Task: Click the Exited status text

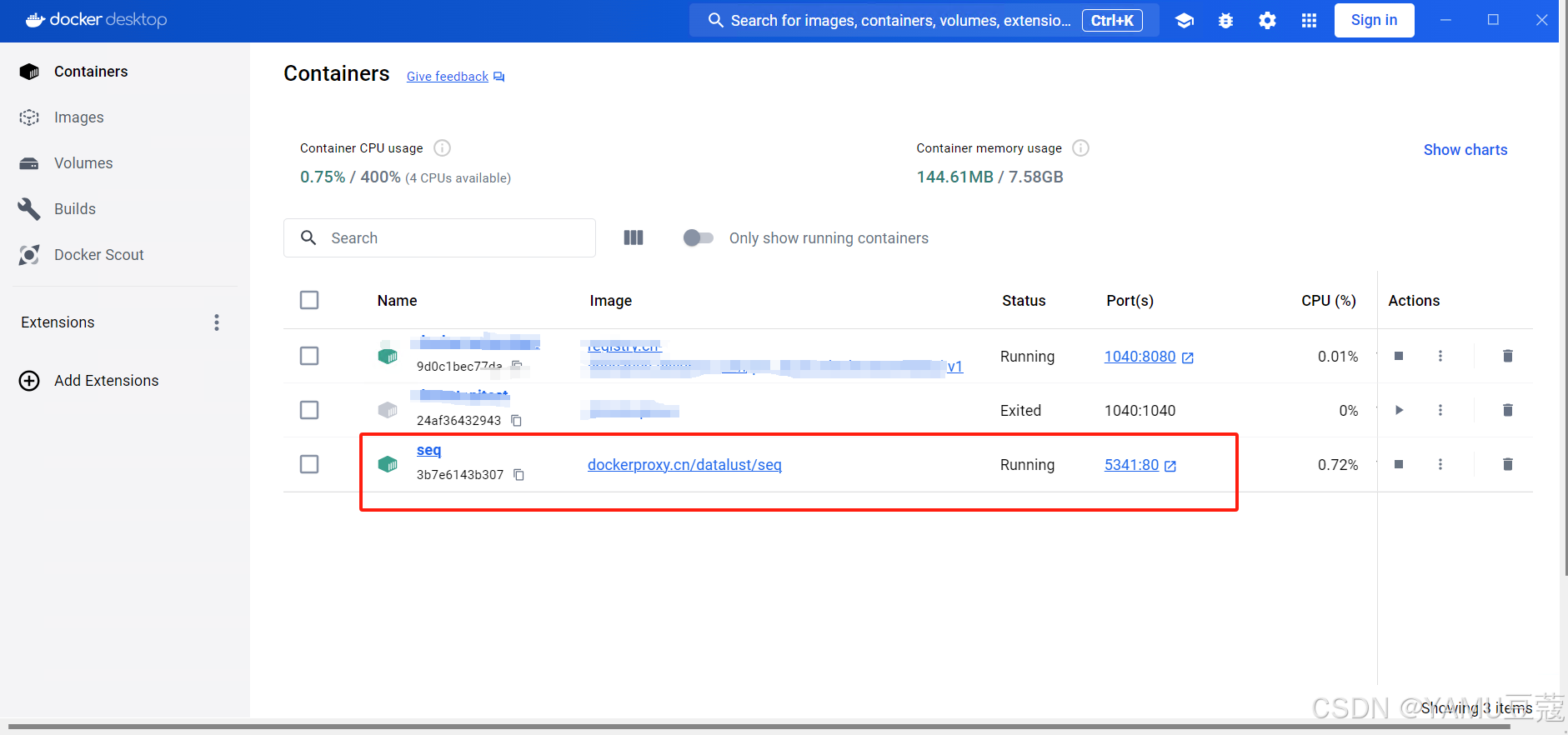Action: point(1020,411)
